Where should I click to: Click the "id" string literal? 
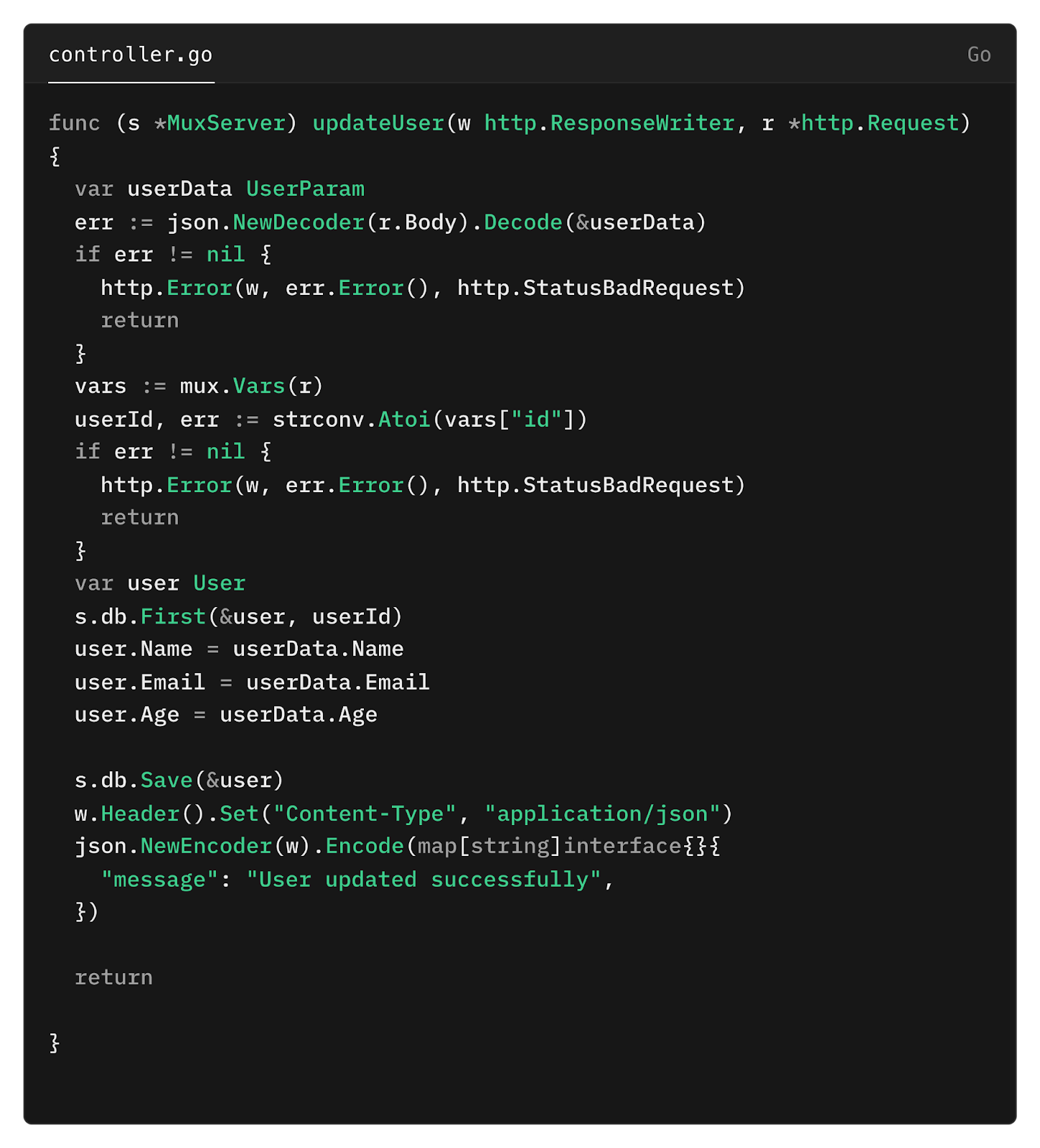tap(536, 419)
